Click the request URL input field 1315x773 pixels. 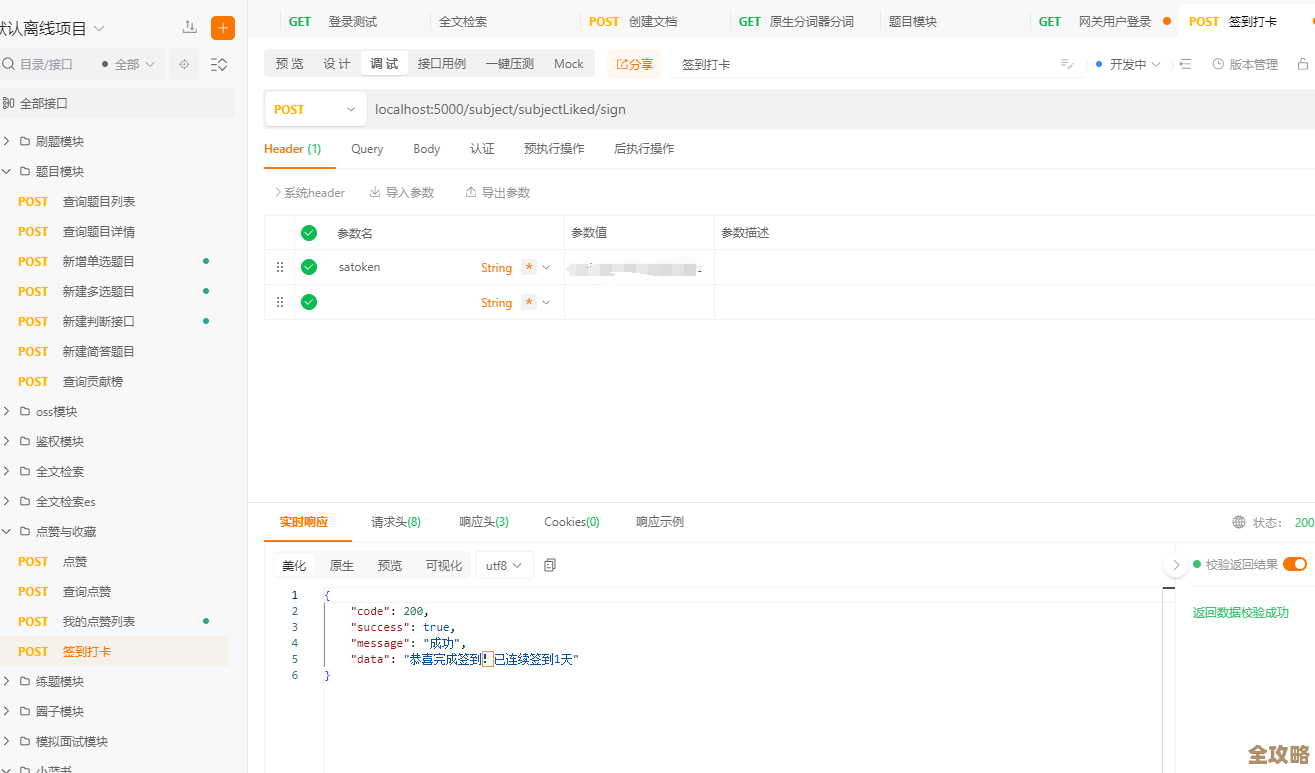(600, 109)
